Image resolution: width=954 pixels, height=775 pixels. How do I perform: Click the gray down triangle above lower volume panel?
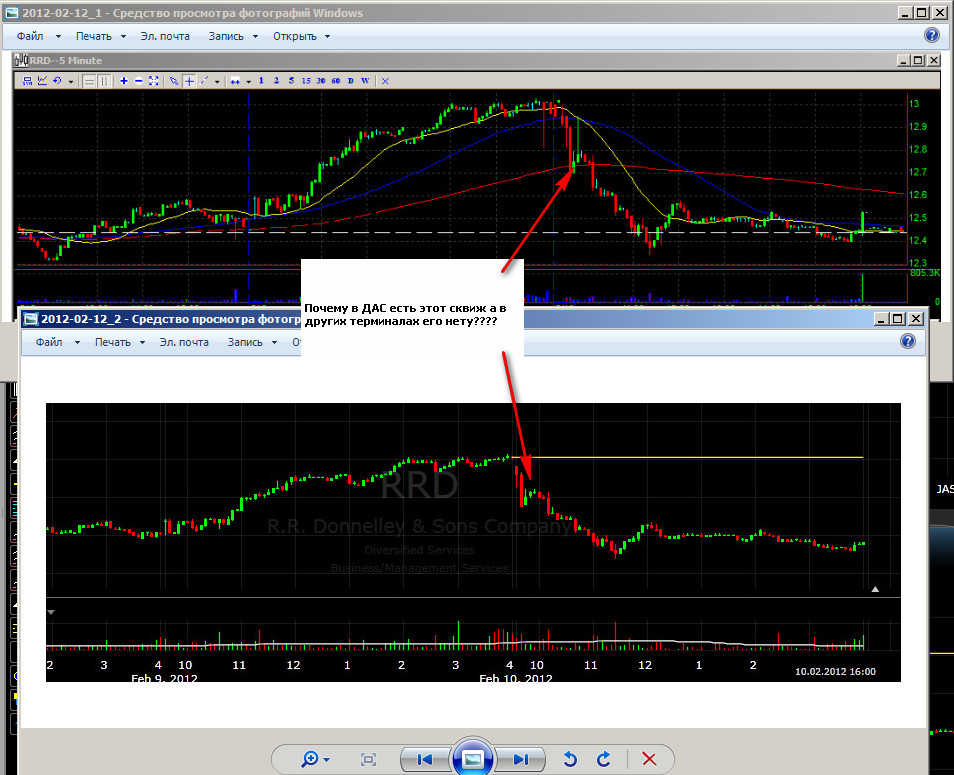tap(51, 612)
